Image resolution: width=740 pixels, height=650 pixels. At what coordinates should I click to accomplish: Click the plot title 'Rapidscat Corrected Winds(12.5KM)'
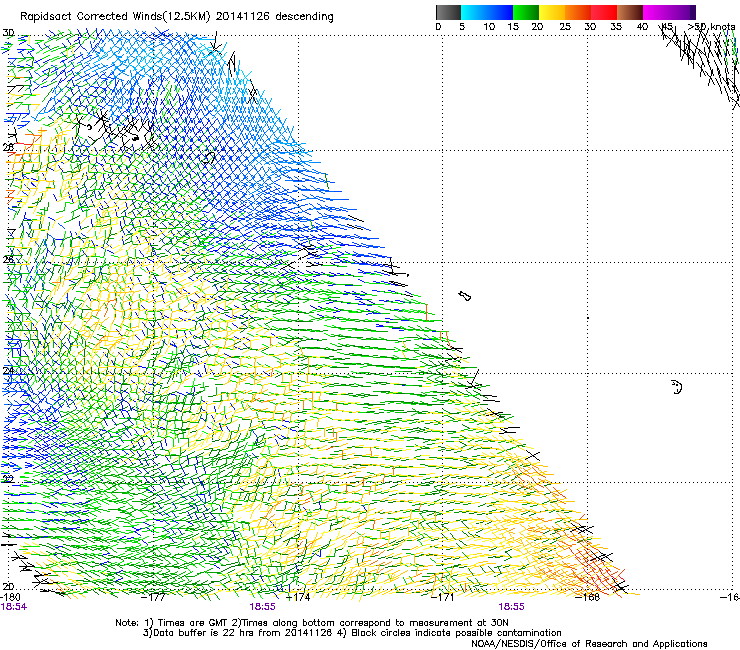tap(115, 17)
